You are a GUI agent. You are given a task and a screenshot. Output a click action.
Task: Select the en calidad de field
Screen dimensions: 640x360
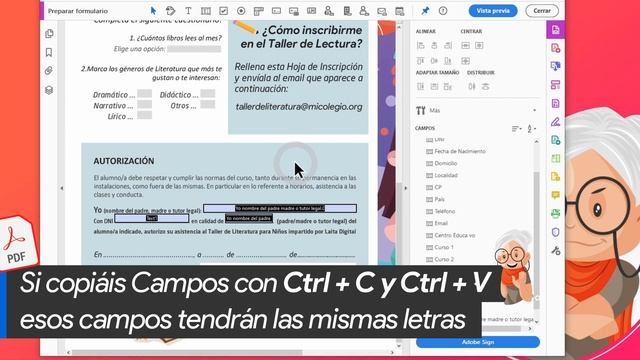(x=249, y=219)
